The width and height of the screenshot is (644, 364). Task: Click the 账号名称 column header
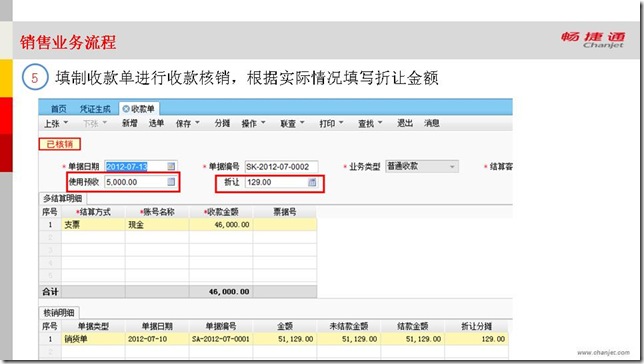pos(157,212)
